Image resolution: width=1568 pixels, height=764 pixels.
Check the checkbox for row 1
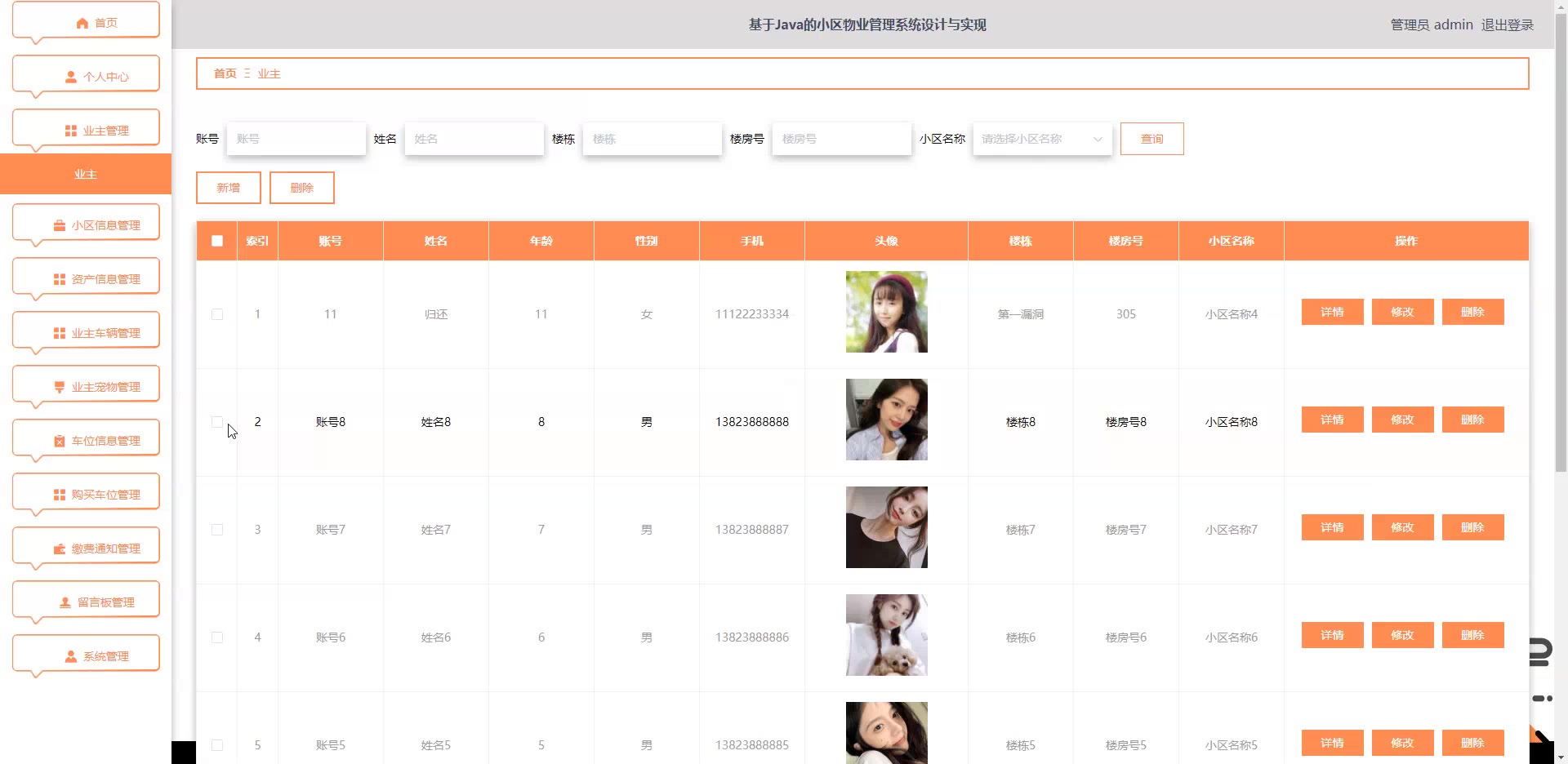pos(217,314)
